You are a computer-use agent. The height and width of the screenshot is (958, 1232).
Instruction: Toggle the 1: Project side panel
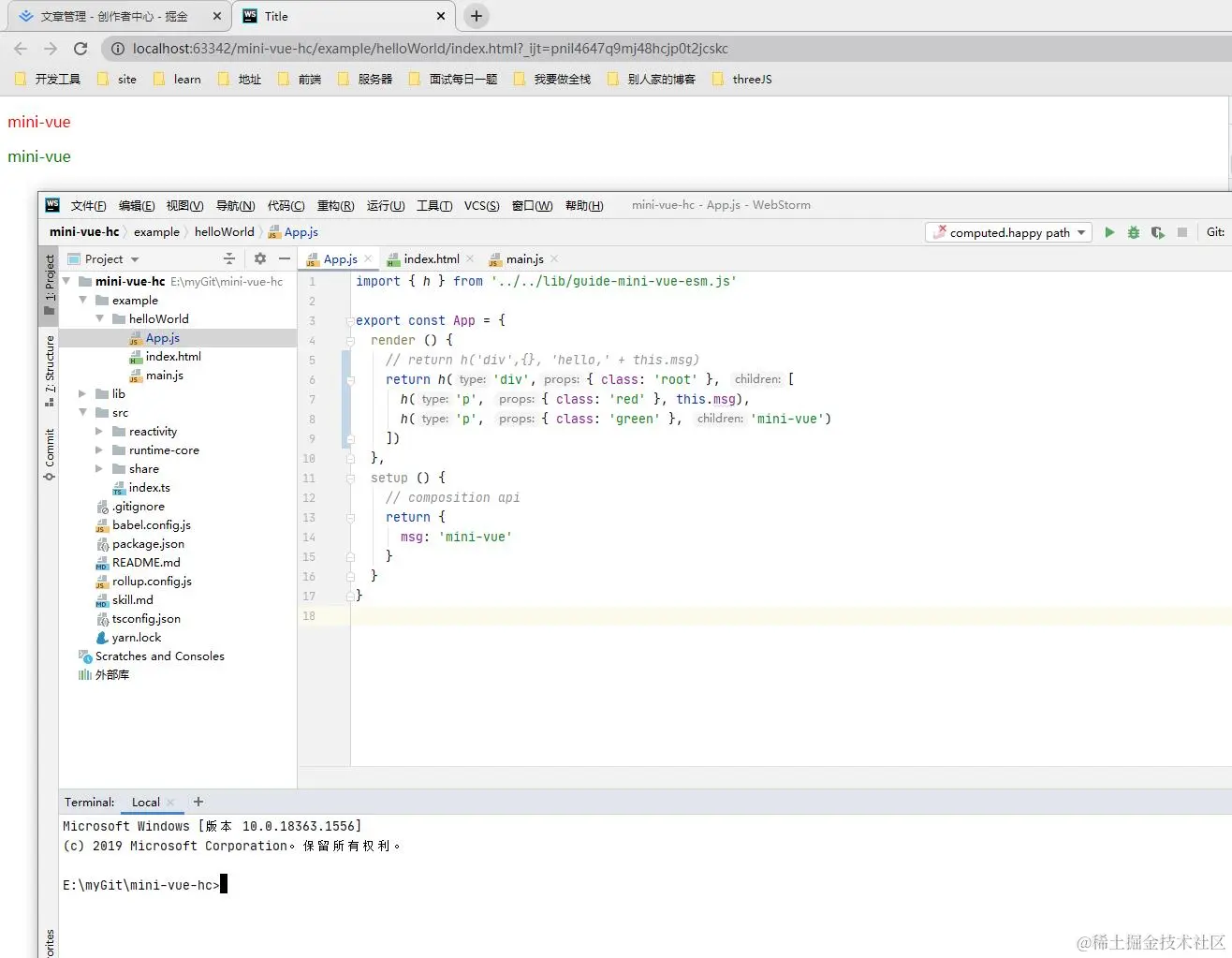click(49, 281)
